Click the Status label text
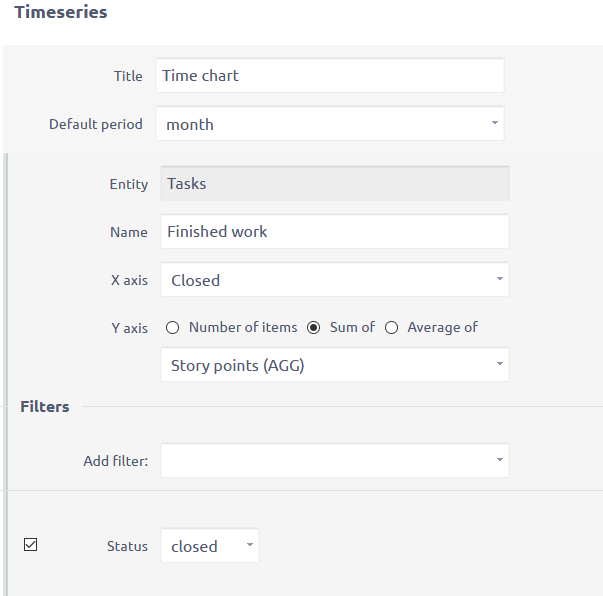 click(x=127, y=547)
